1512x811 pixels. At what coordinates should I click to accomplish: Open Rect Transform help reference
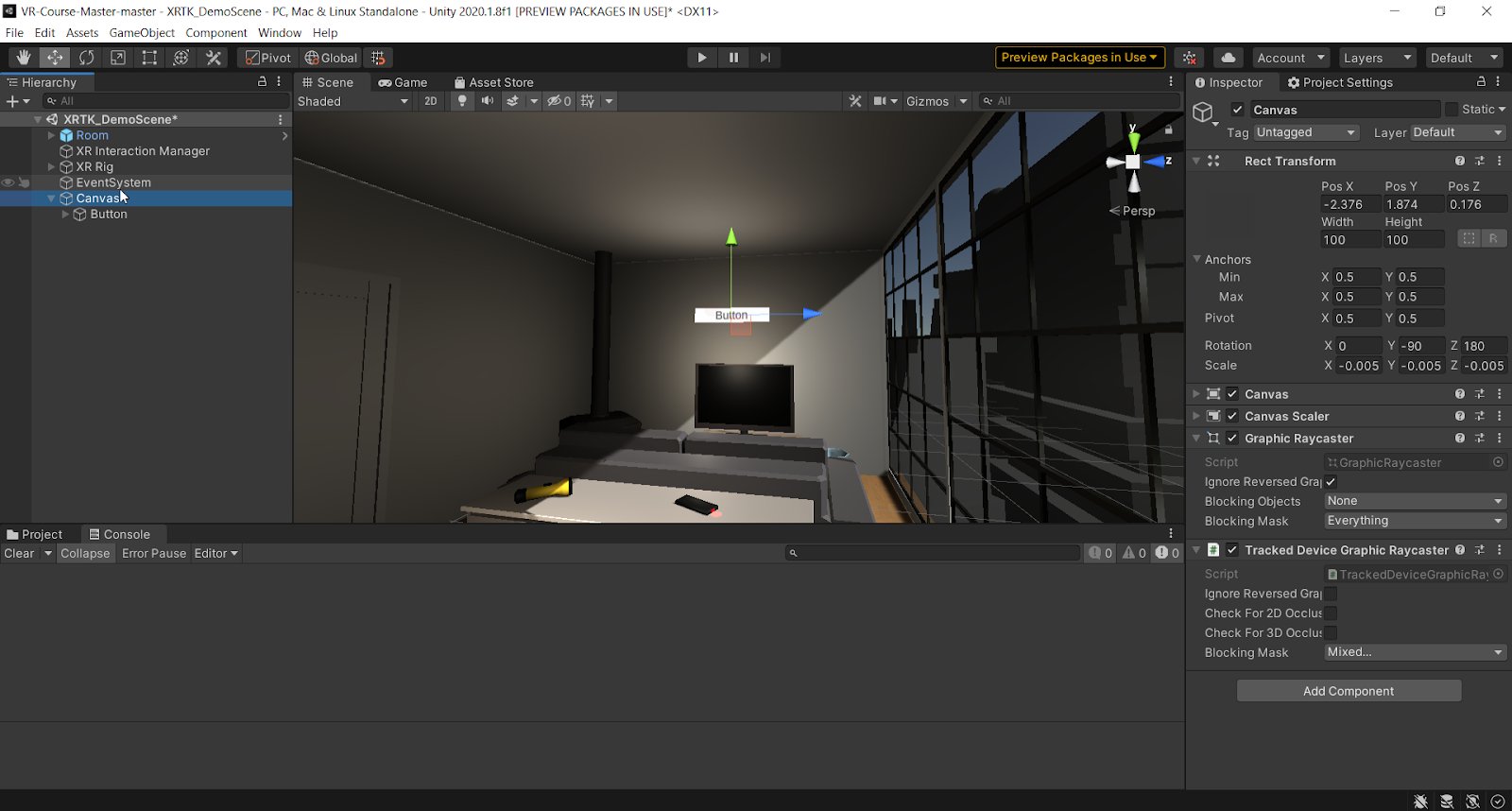pyautogui.click(x=1460, y=161)
